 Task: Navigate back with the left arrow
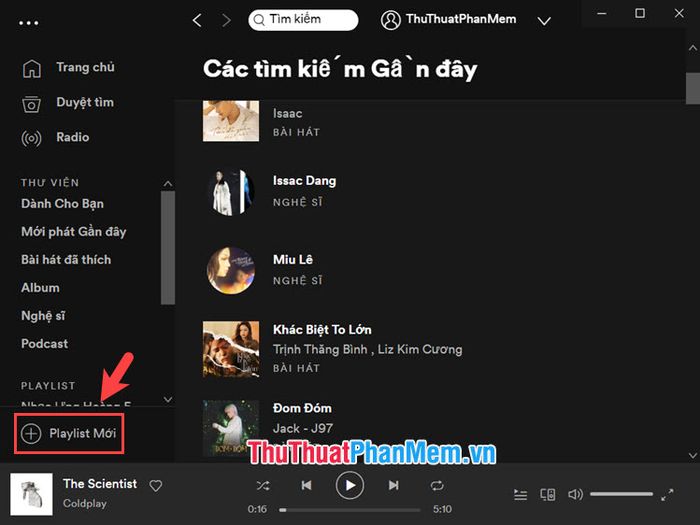tap(197, 20)
